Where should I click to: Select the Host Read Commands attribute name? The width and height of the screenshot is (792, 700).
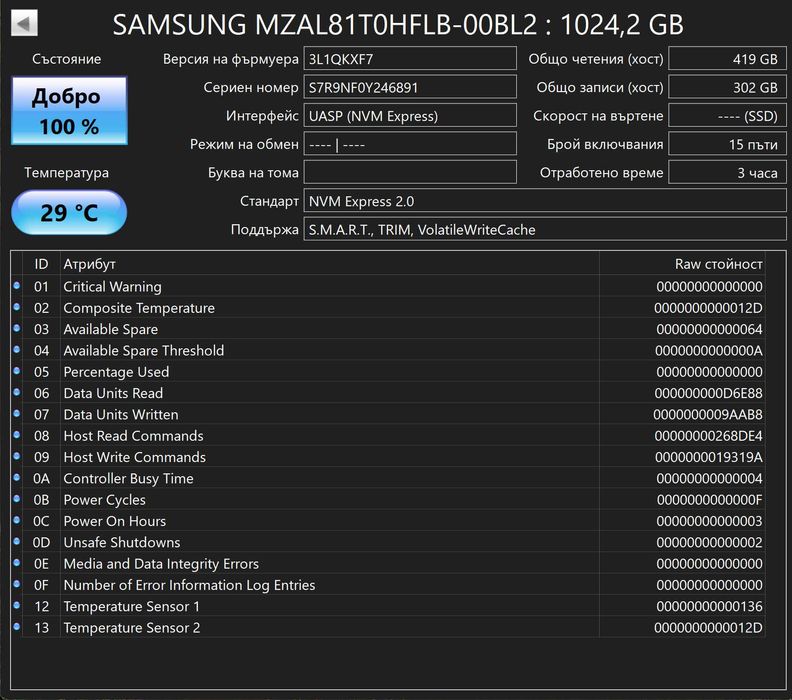pyautogui.click(x=133, y=436)
